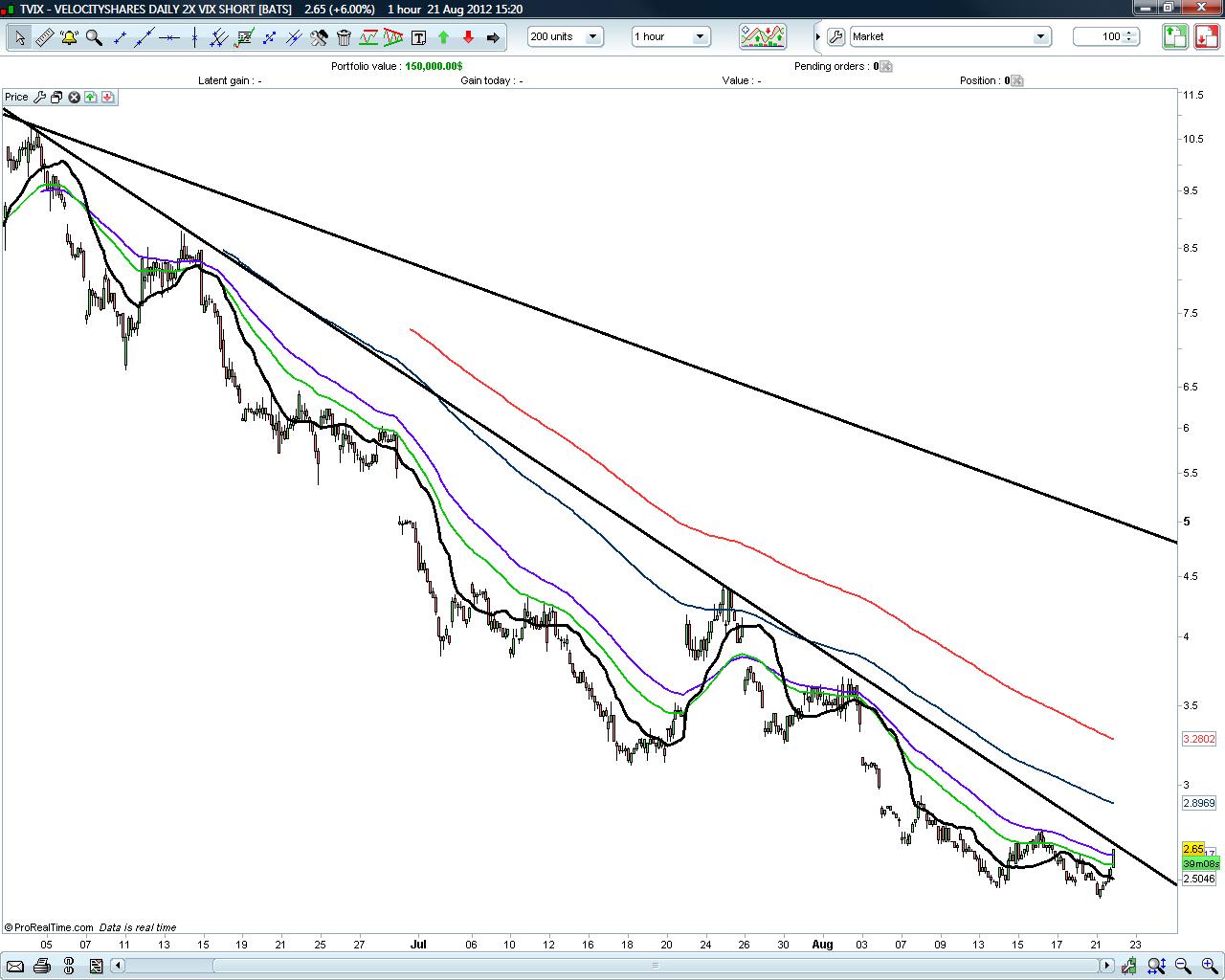
Task: Open order settings wrench beside Market
Action: point(835,36)
